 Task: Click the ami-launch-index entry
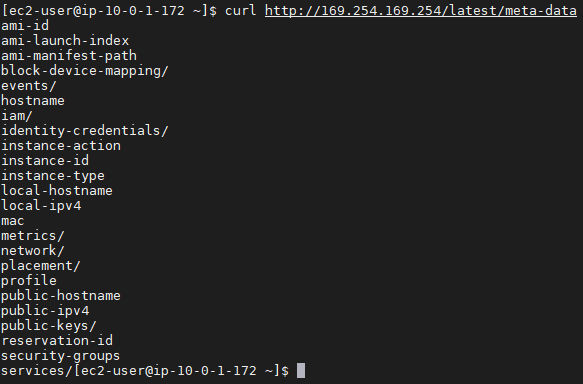65,41
